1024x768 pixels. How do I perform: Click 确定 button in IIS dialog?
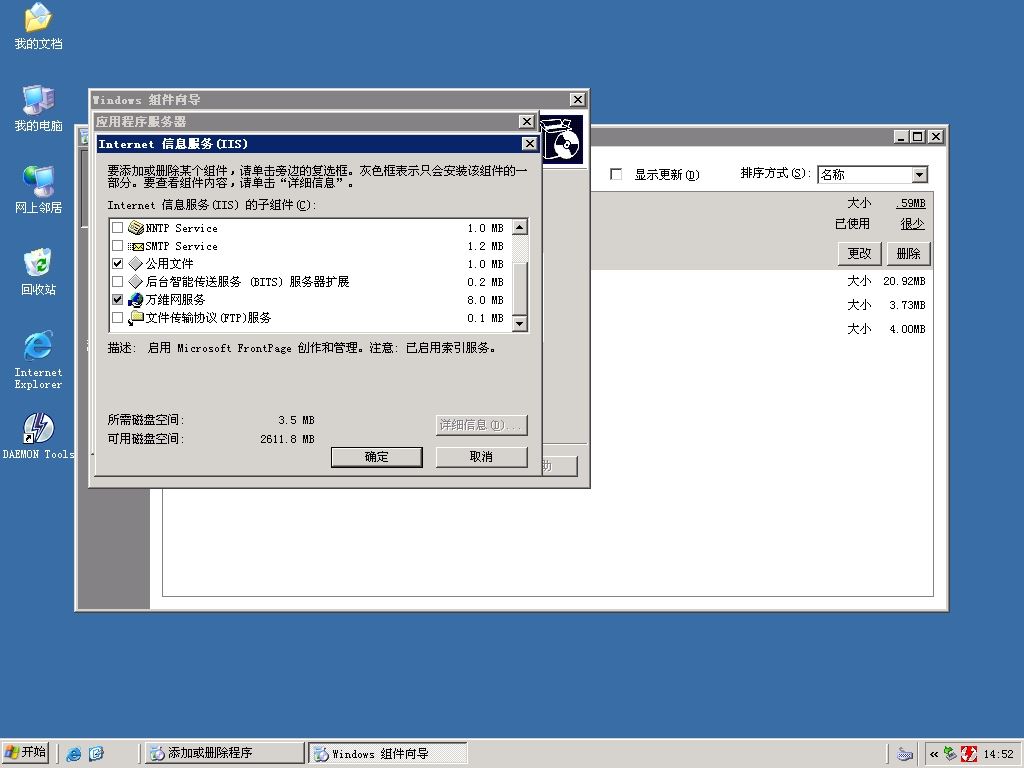pyautogui.click(x=377, y=457)
